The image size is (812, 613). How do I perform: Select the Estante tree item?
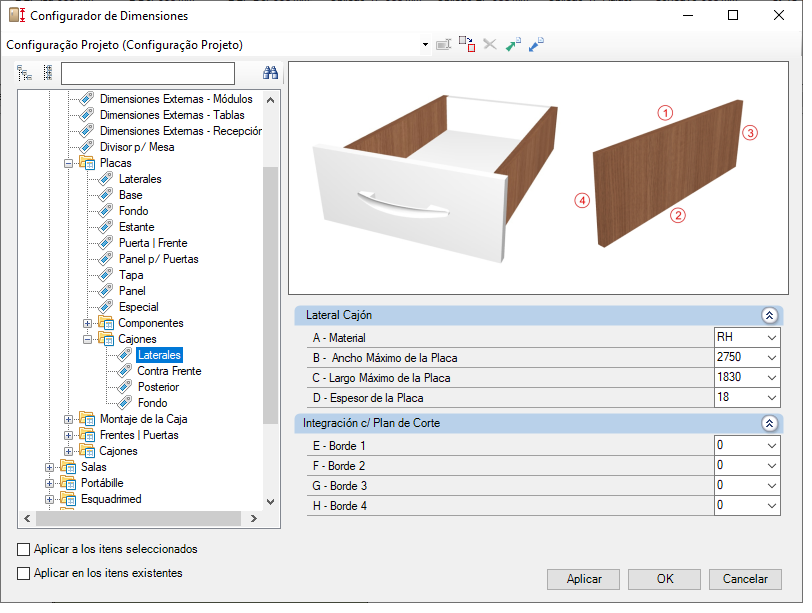pos(136,227)
